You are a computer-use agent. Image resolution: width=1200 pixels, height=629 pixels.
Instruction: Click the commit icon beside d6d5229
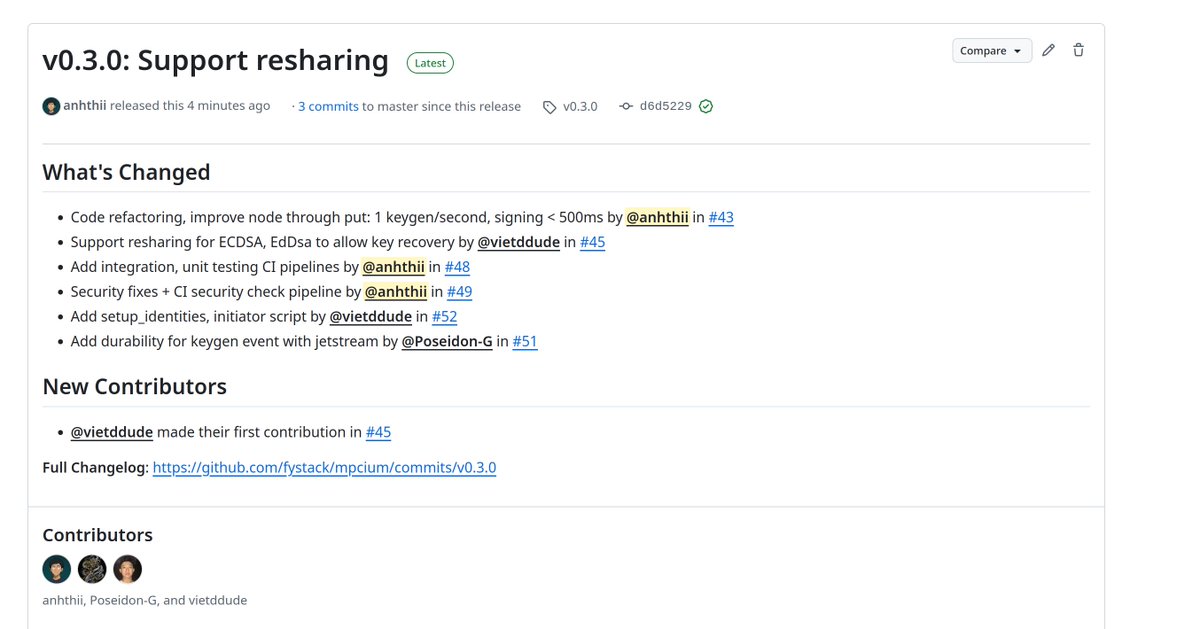626,106
